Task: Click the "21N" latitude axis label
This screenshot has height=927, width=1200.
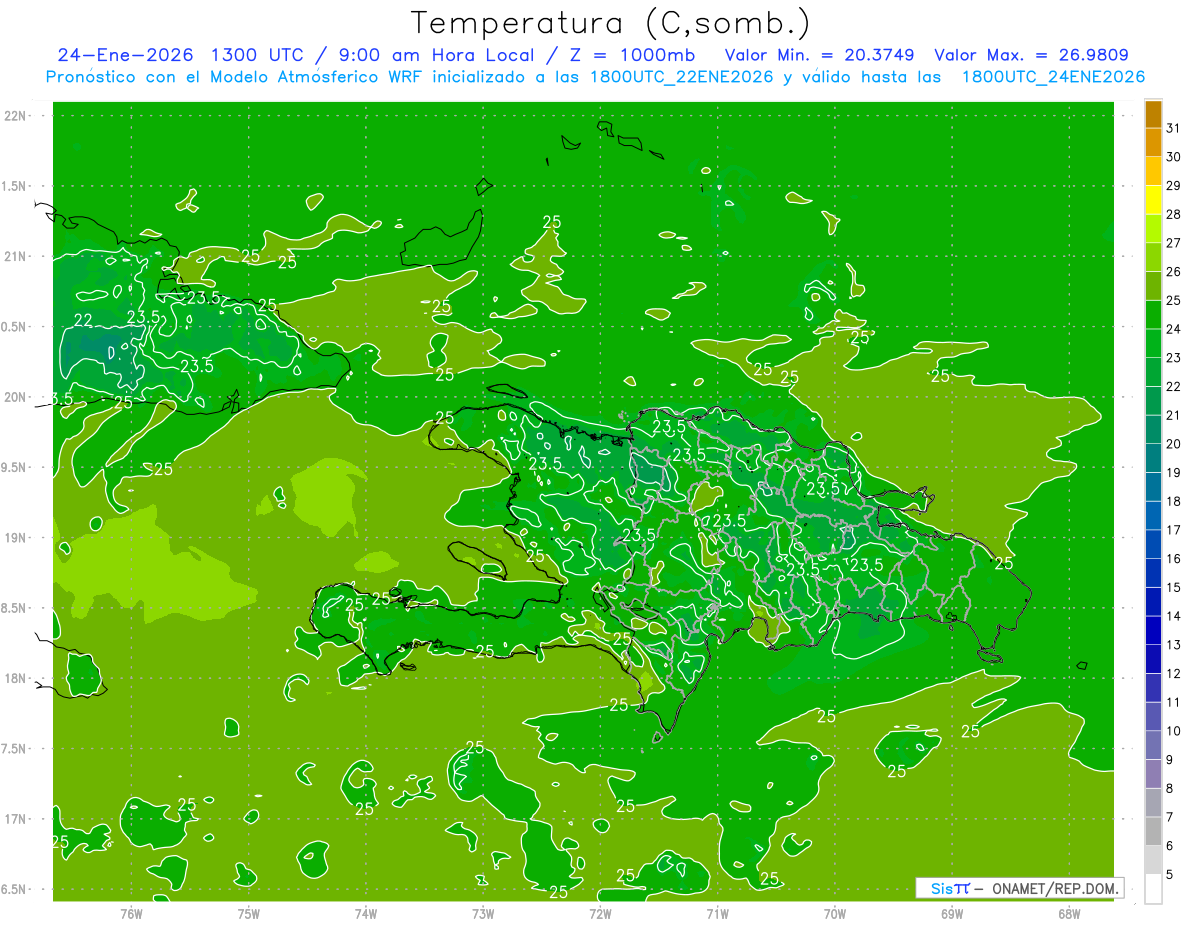Action: (x=16, y=257)
